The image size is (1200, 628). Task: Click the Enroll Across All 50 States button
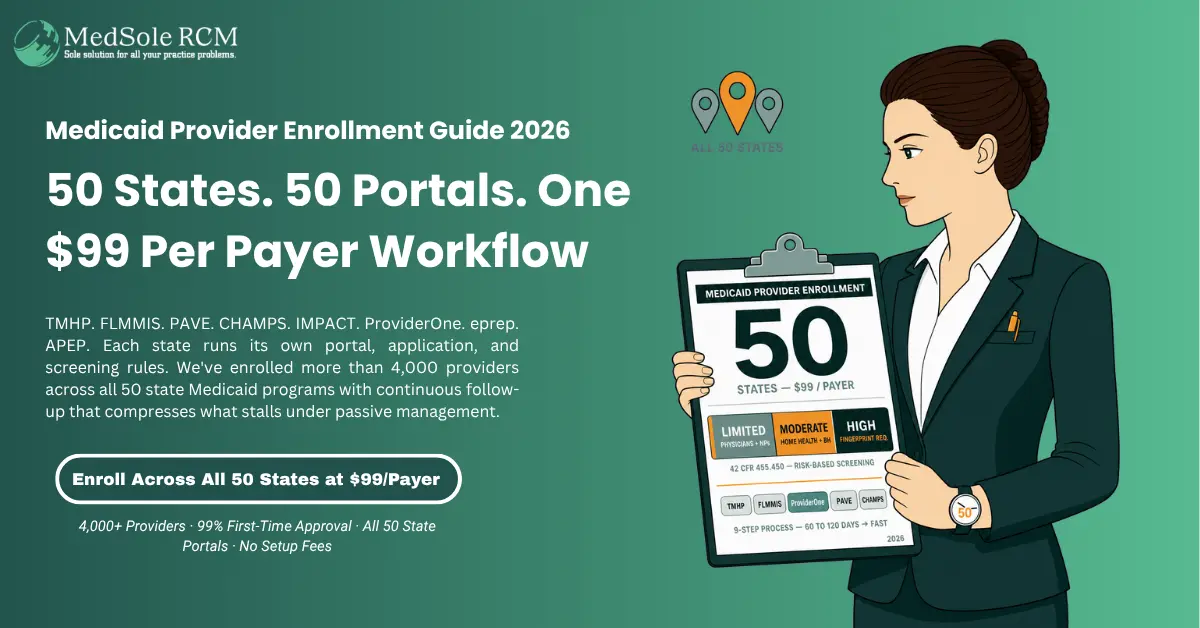click(x=258, y=480)
